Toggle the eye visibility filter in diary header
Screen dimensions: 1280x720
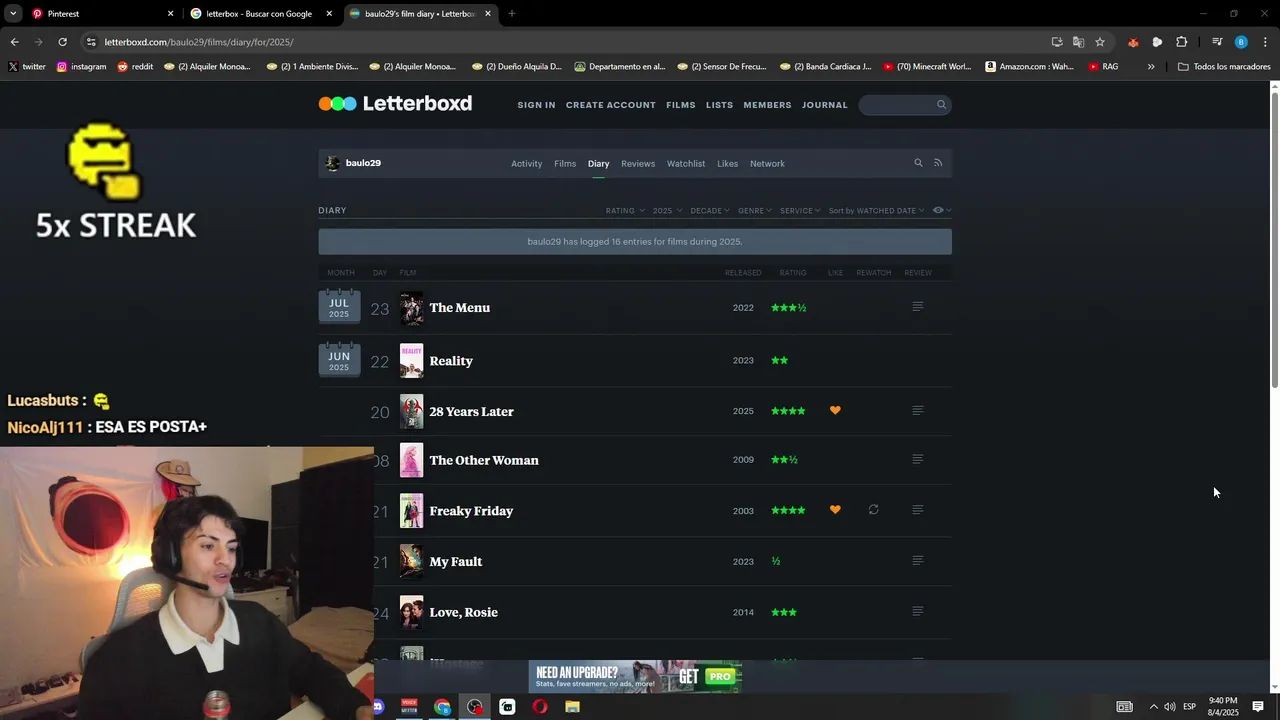(x=941, y=210)
